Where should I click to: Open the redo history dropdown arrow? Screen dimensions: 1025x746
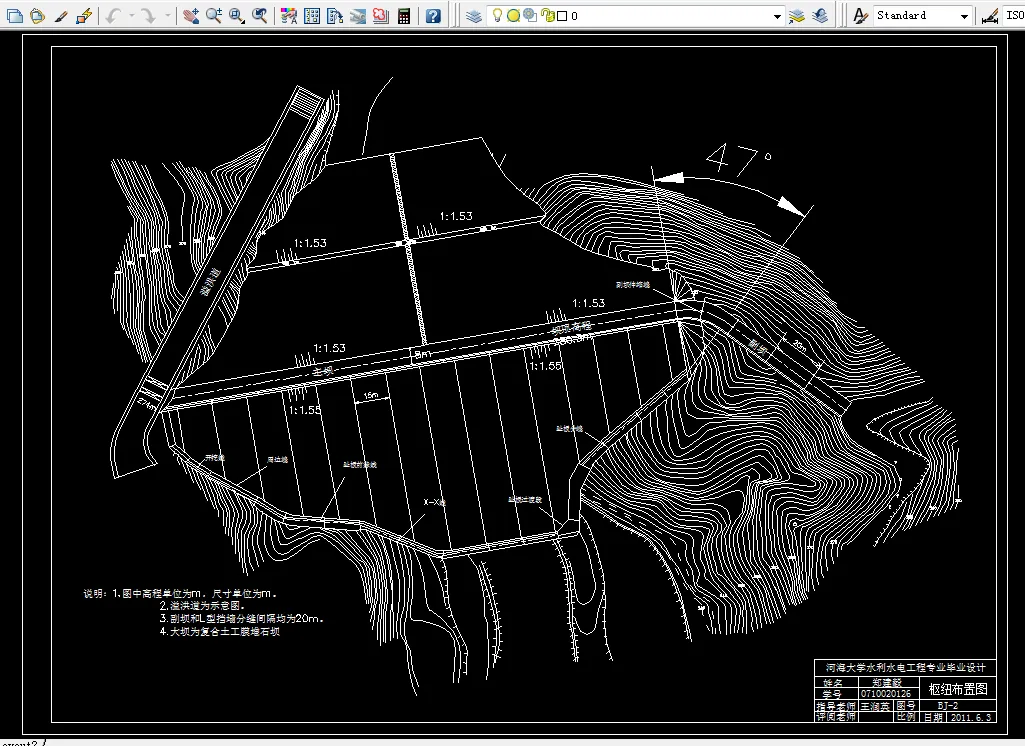167,16
